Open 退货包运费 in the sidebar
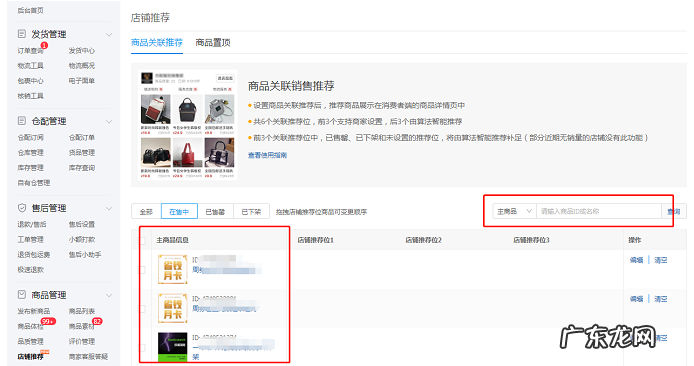 (34, 254)
